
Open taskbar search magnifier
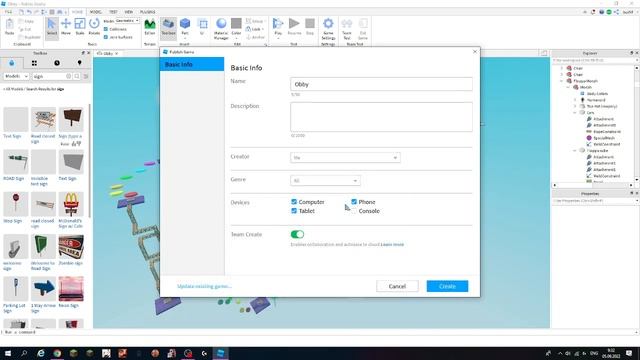click(x=24, y=353)
